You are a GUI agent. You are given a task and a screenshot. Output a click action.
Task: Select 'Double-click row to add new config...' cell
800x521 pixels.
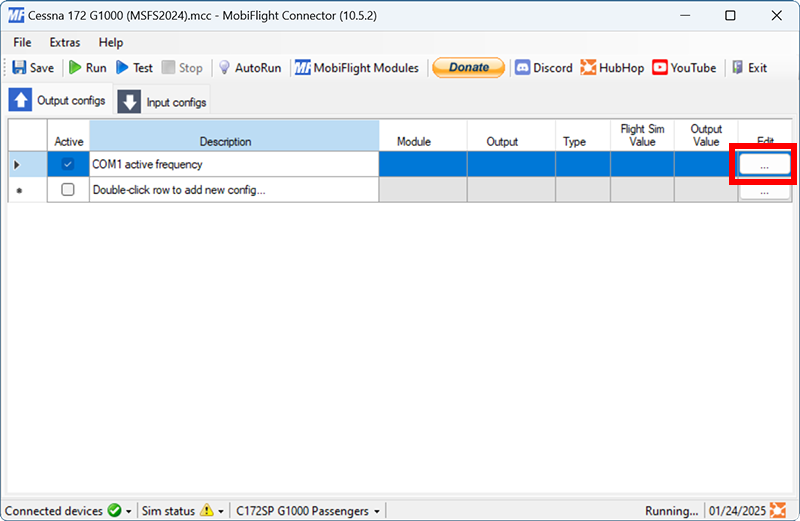(x=234, y=189)
